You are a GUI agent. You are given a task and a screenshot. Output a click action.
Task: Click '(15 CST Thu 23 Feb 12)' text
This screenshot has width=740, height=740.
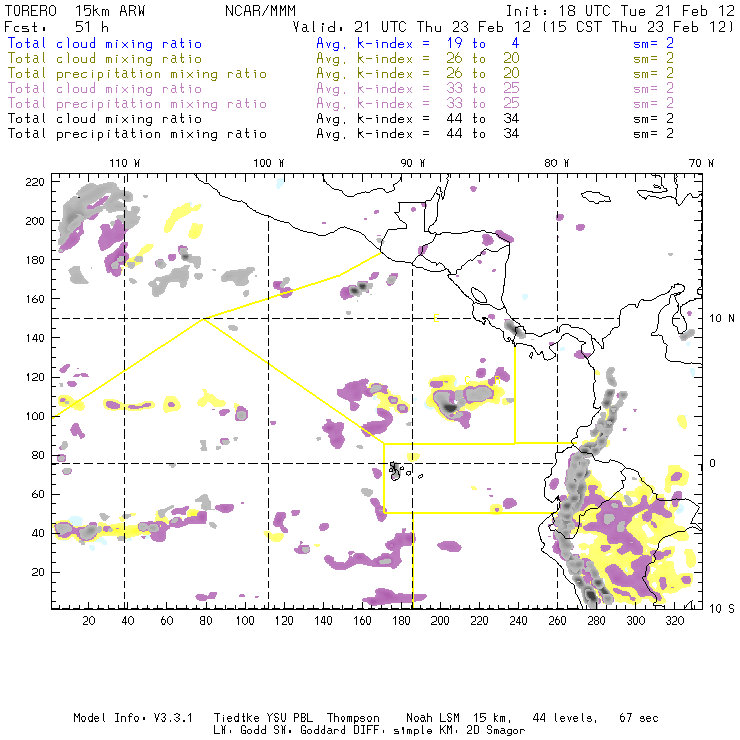pos(639,27)
